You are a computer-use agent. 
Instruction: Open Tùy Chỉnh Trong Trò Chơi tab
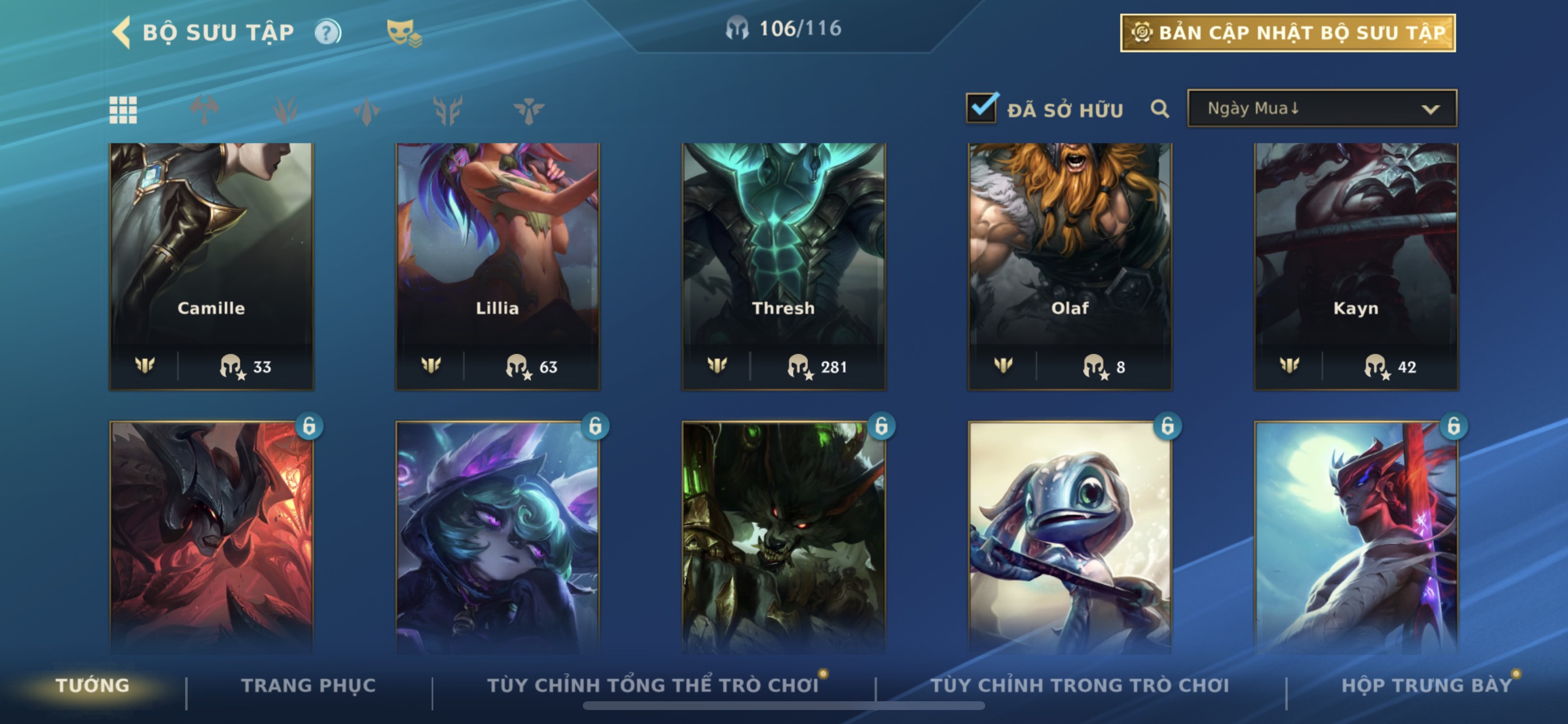pos(1080,685)
